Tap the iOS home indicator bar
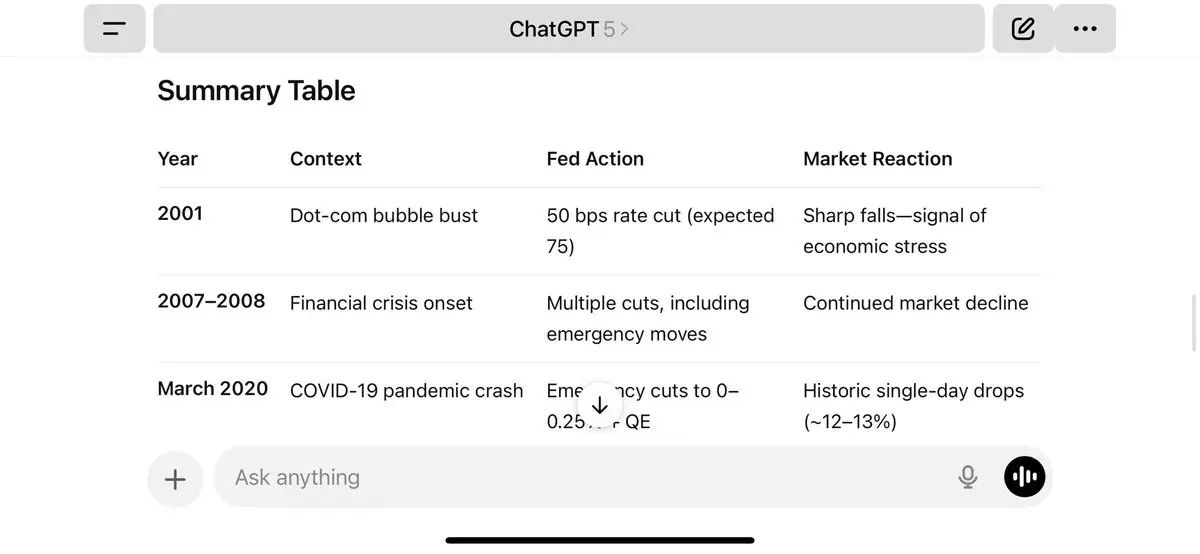Viewport: 1200px width, 554px height. pyautogui.click(x=600, y=540)
